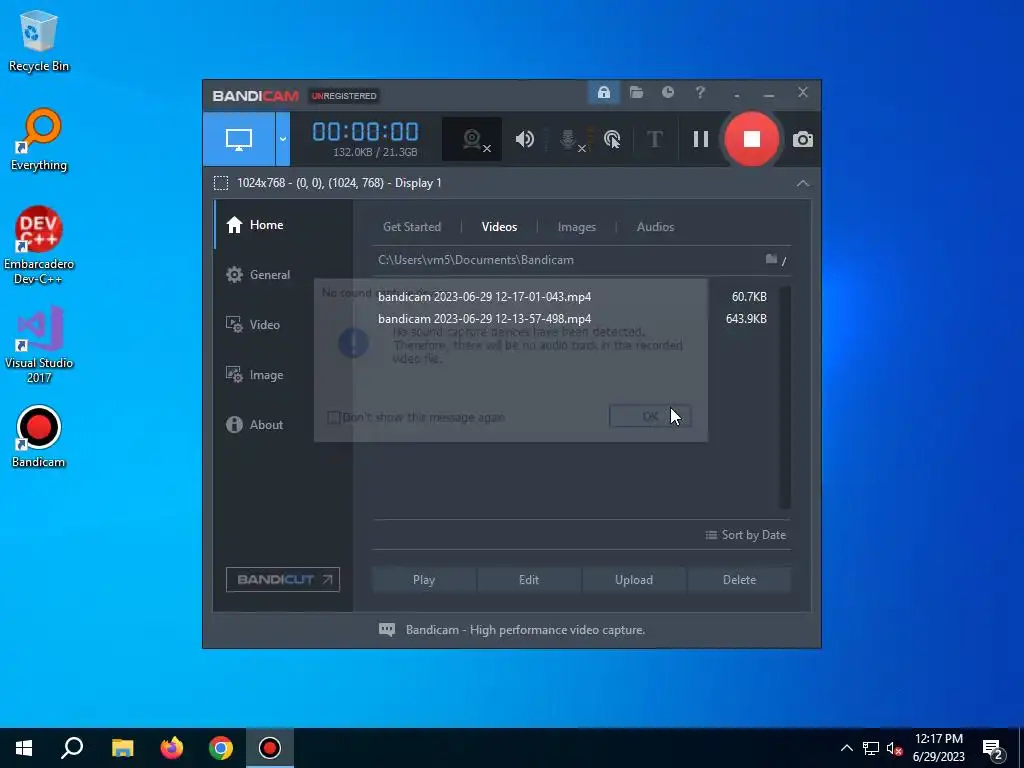Click the lock icon in the title bar
The image size is (1024, 768).
pyautogui.click(x=604, y=93)
